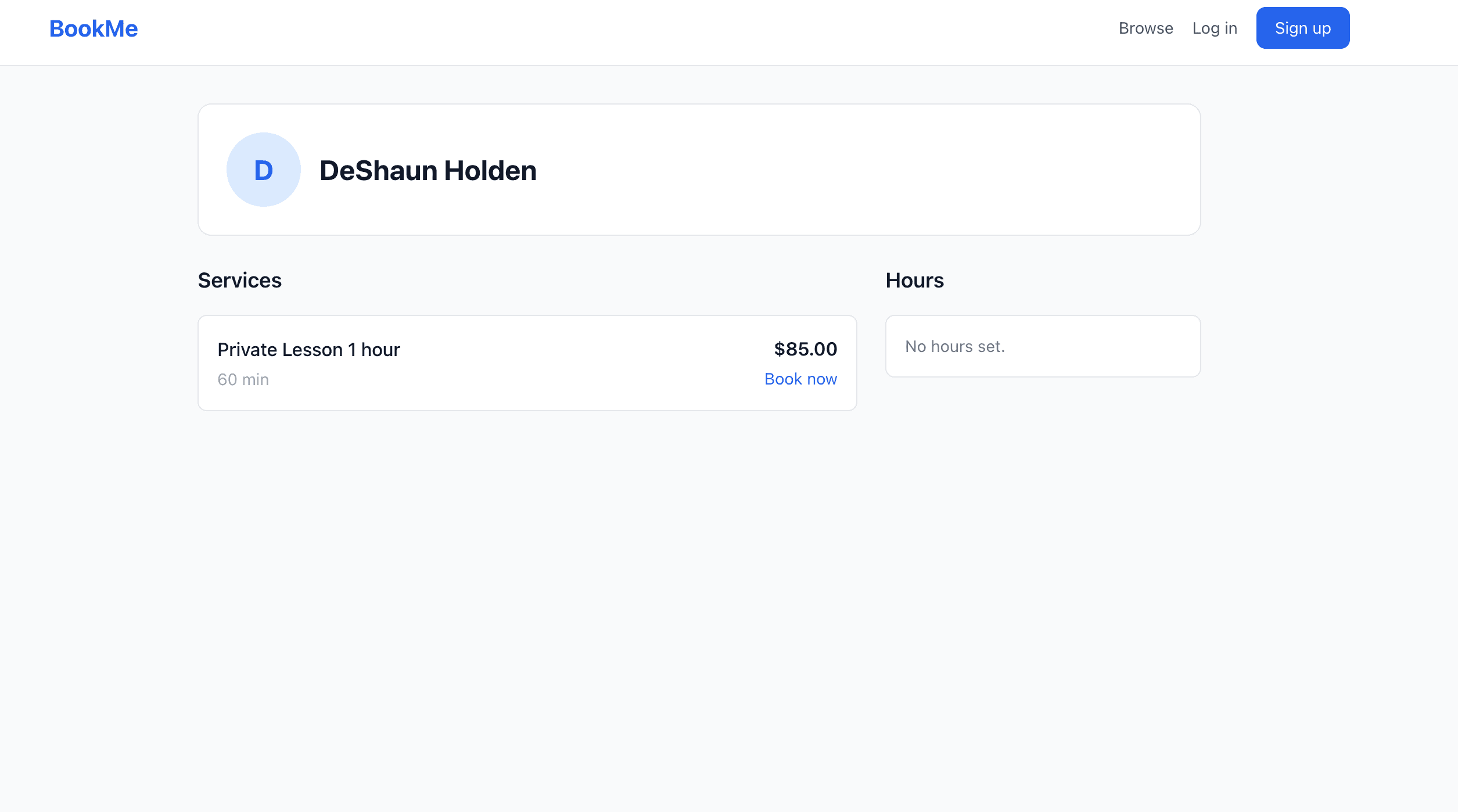1458x812 pixels.
Task: Select the Private Lesson 1 hour service card
Action: coord(527,363)
